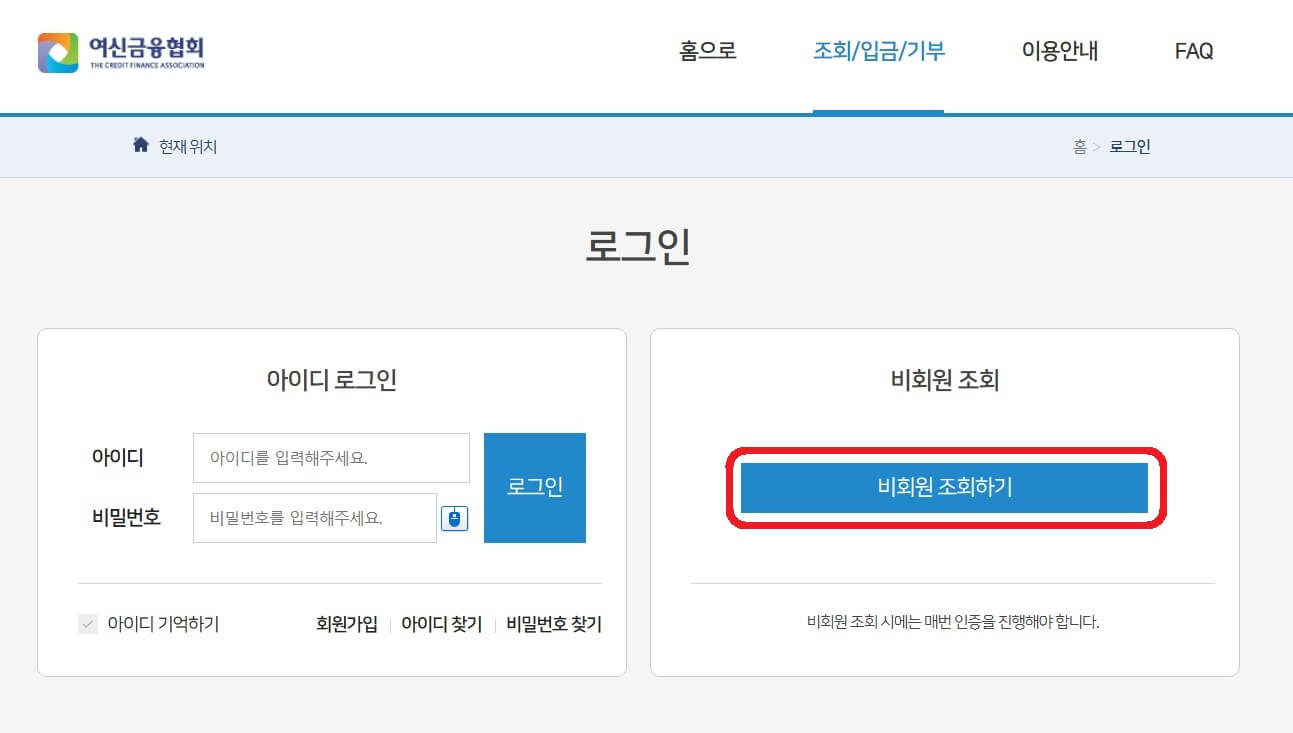
Task: Click the 로그인 breadcrumb text
Action: click(x=1130, y=146)
